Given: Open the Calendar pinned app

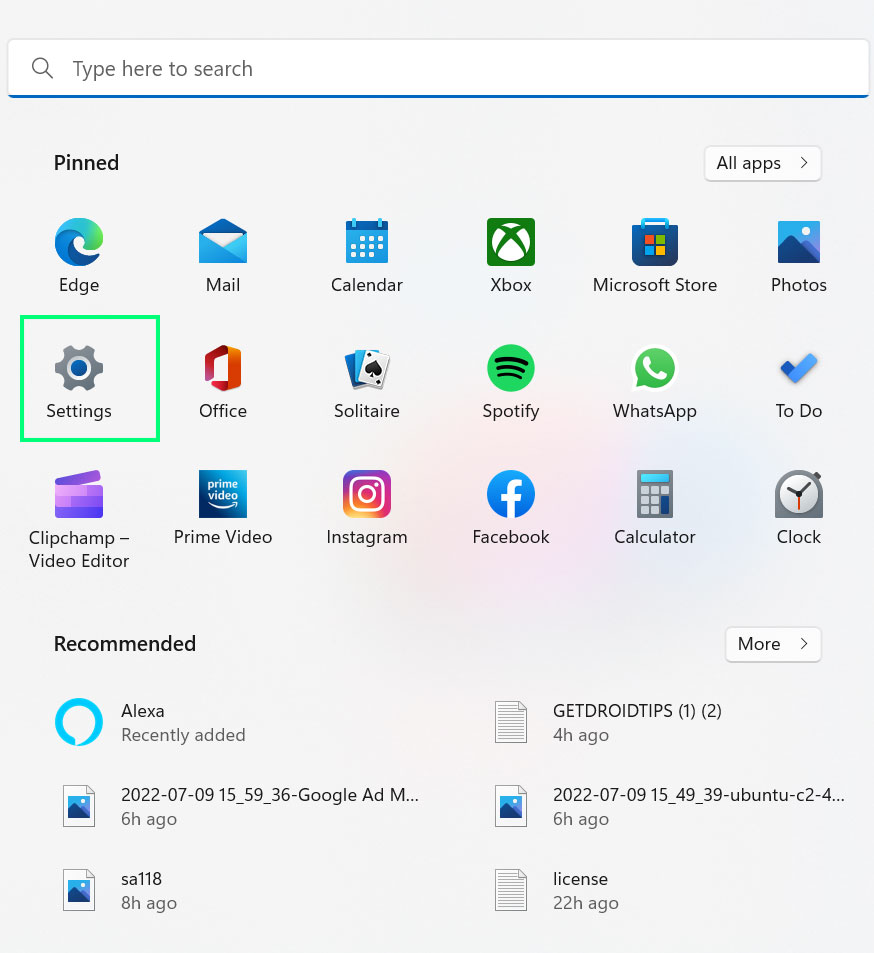Looking at the screenshot, I should (366, 255).
